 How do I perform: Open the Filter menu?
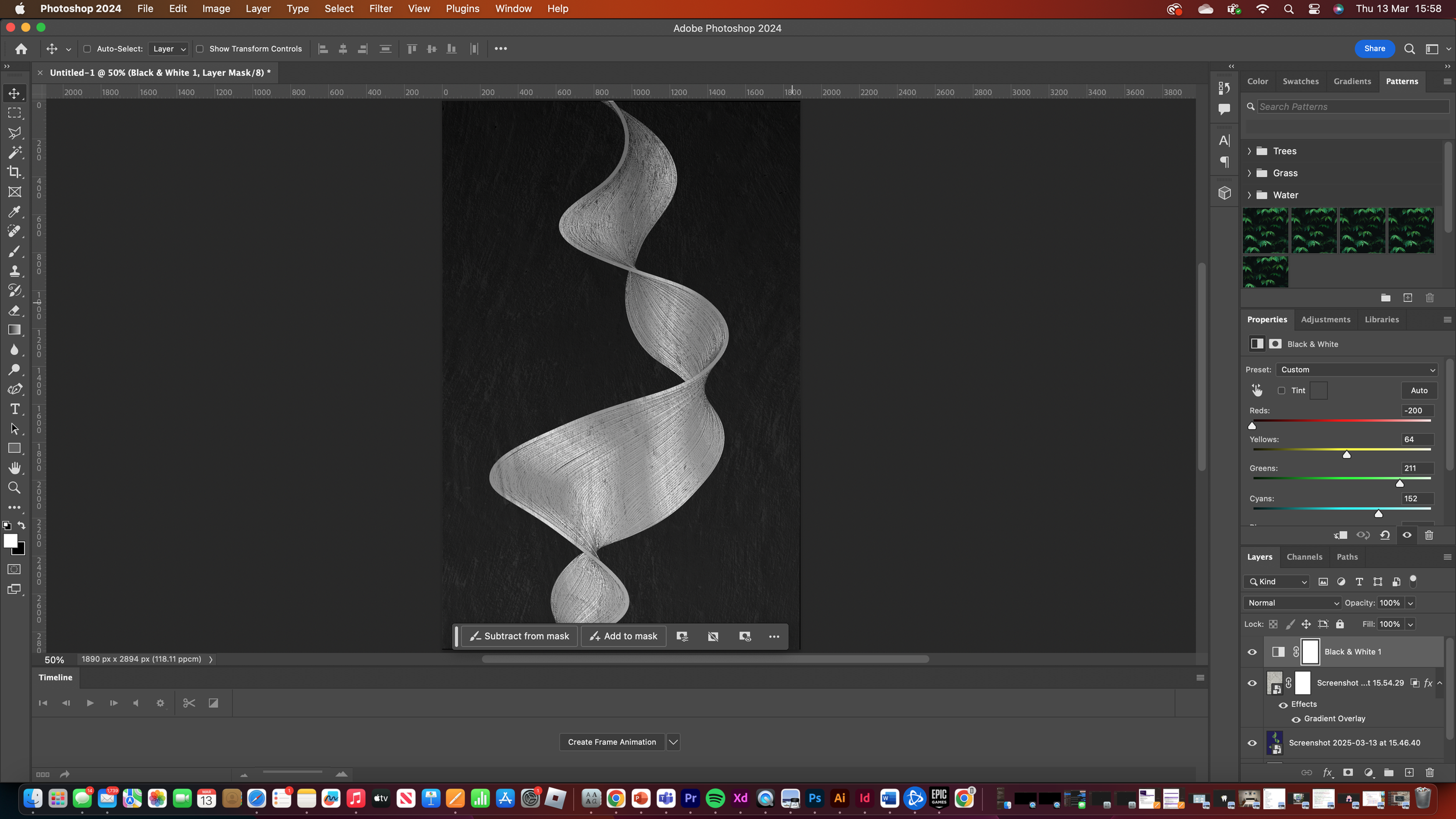coord(380,9)
